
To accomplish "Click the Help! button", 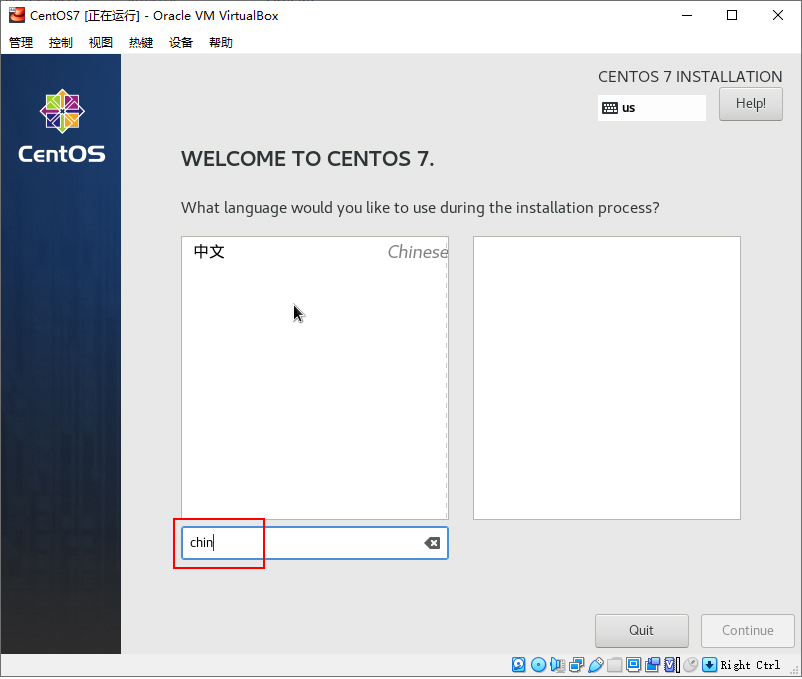I will [750, 103].
